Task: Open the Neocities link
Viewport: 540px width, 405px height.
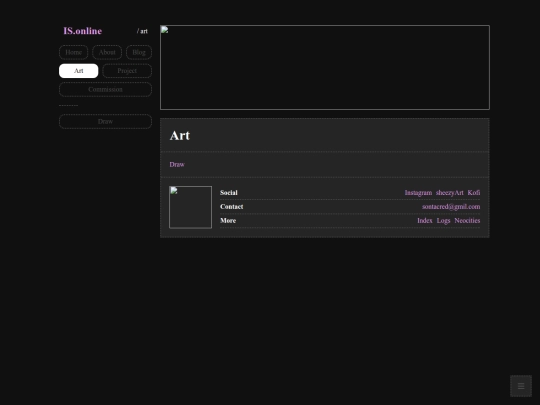Action: point(467,220)
